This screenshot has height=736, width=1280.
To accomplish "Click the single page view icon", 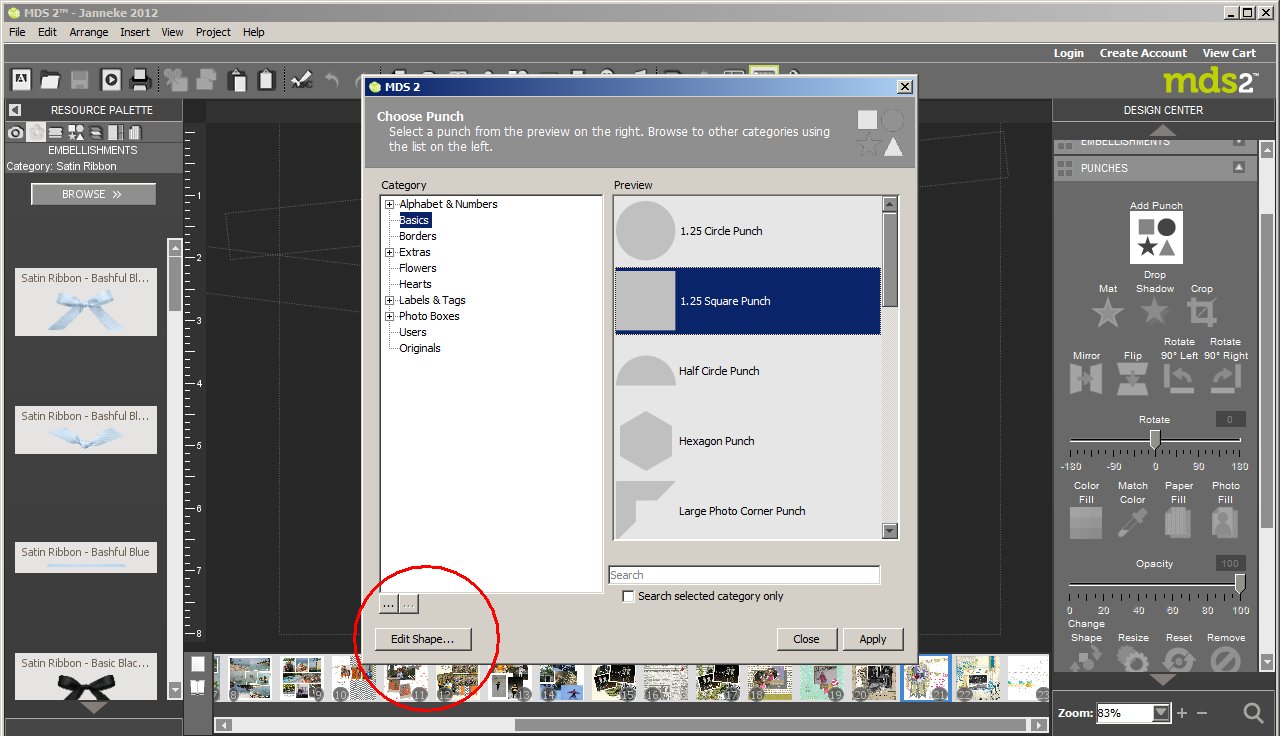I will (x=198, y=664).
